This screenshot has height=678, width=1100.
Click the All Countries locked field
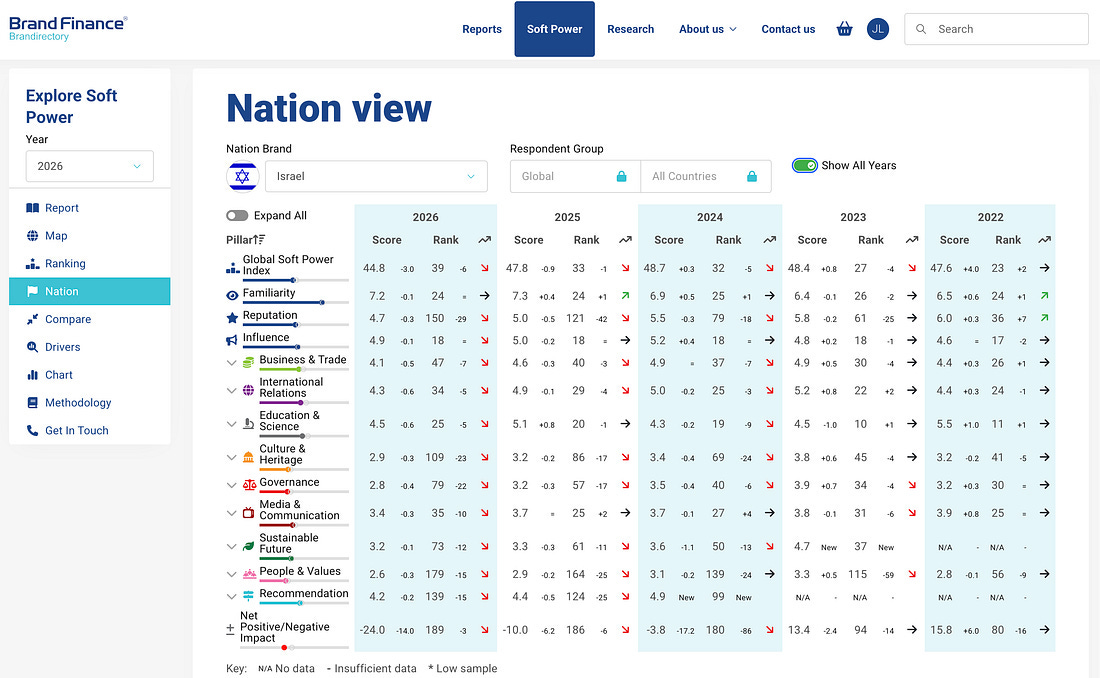[706, 176]
